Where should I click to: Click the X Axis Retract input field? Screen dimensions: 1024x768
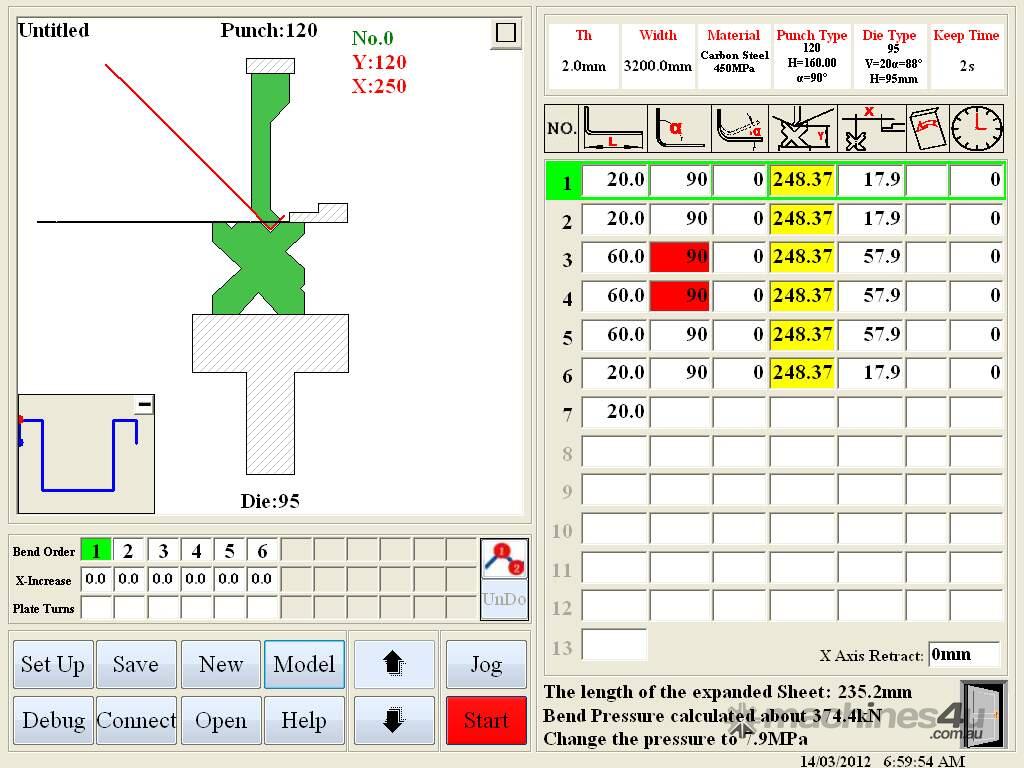click(x=963, y=655)
